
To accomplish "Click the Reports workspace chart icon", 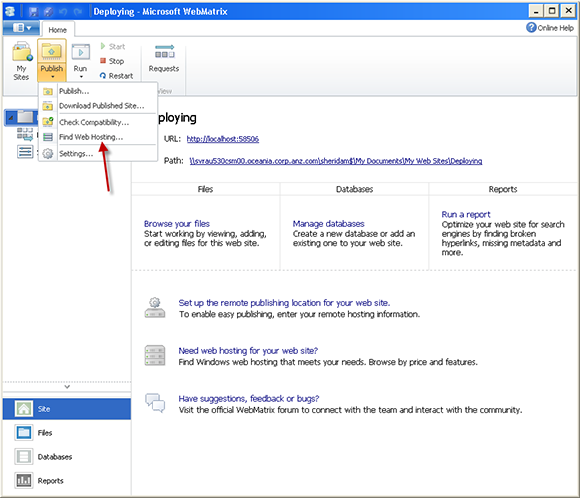I will click(x=24, y=481).
